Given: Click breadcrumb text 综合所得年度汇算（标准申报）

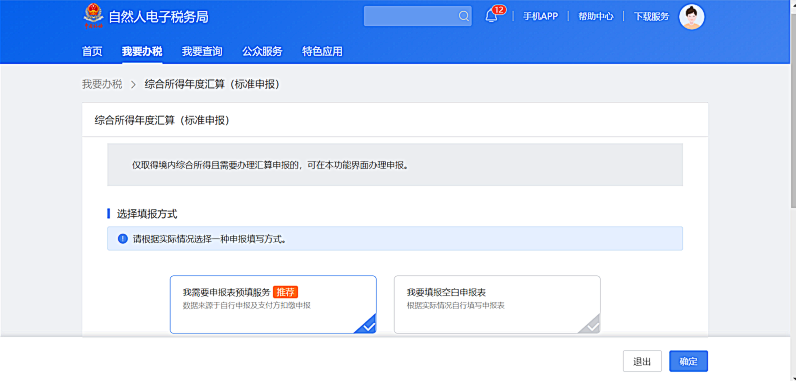Looking at the screenshot, I should (212, 84).
